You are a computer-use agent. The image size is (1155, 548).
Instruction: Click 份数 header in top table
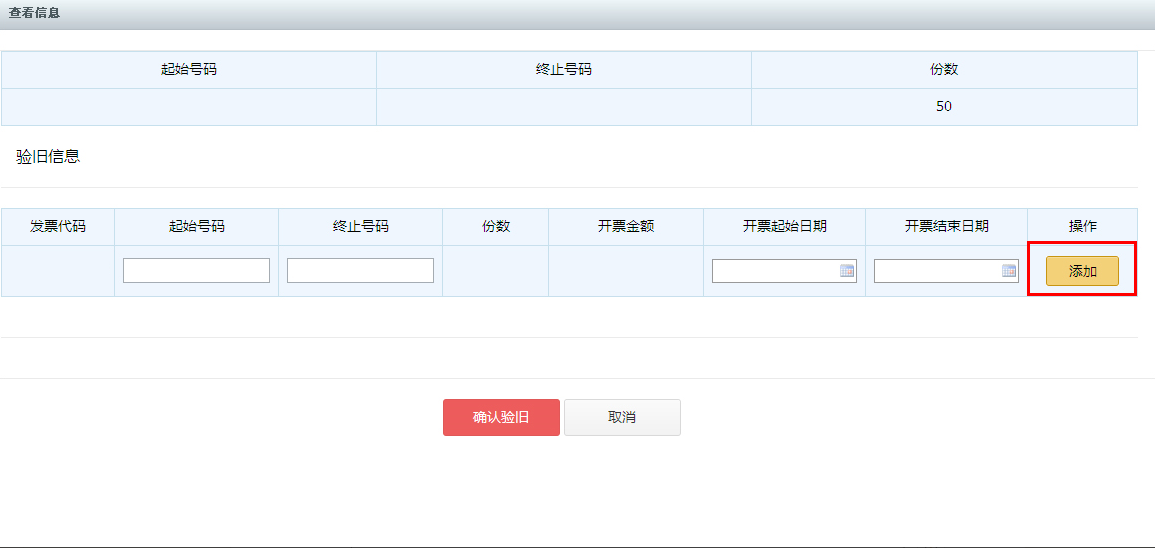tap(944, 70)
